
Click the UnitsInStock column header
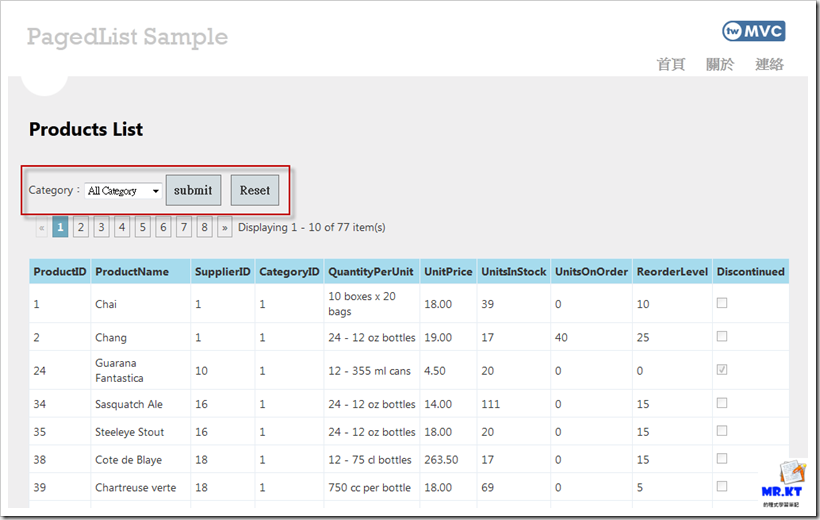point(514,272)
